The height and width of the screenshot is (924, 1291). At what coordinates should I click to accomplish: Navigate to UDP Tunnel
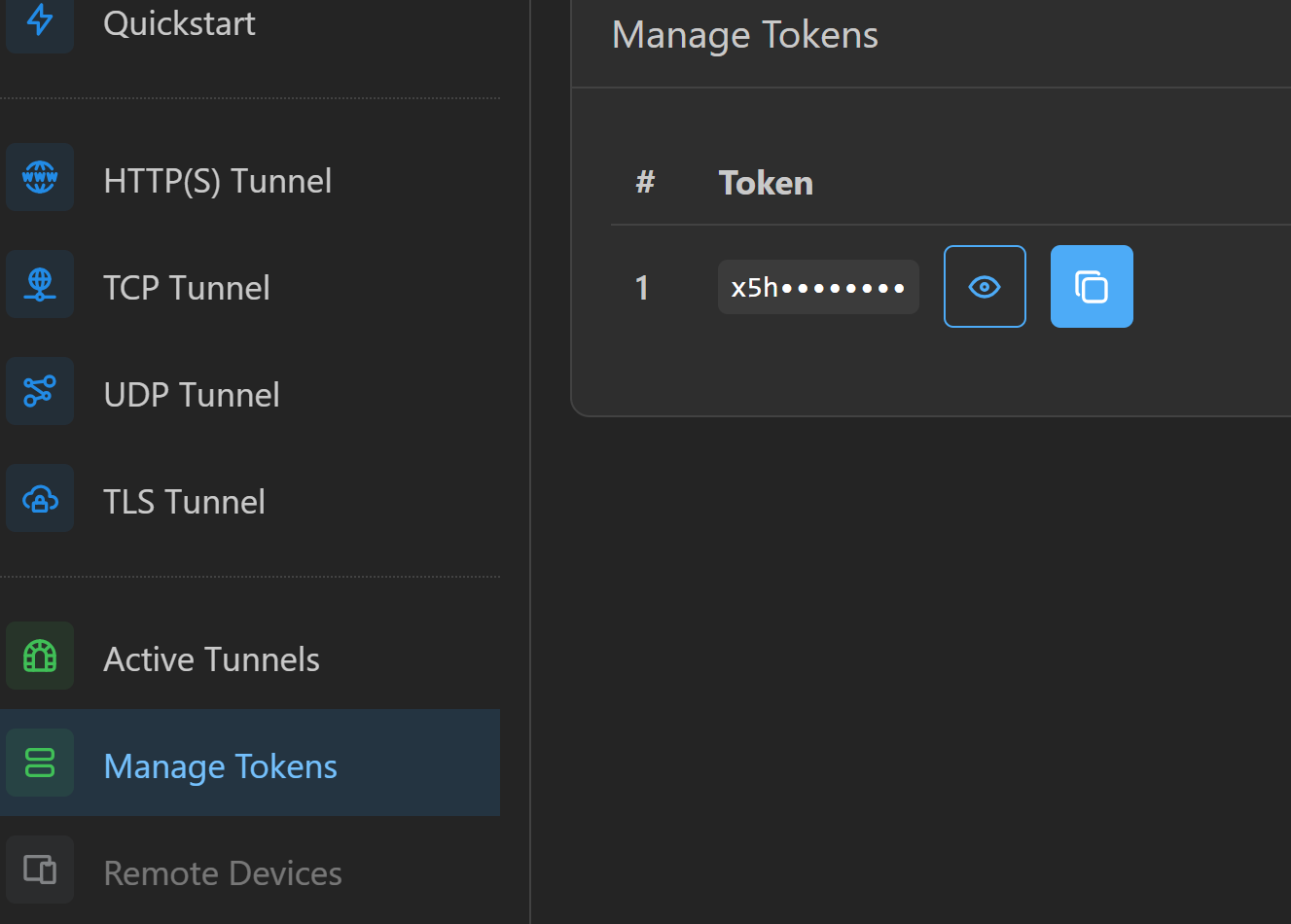coord(192,395)
